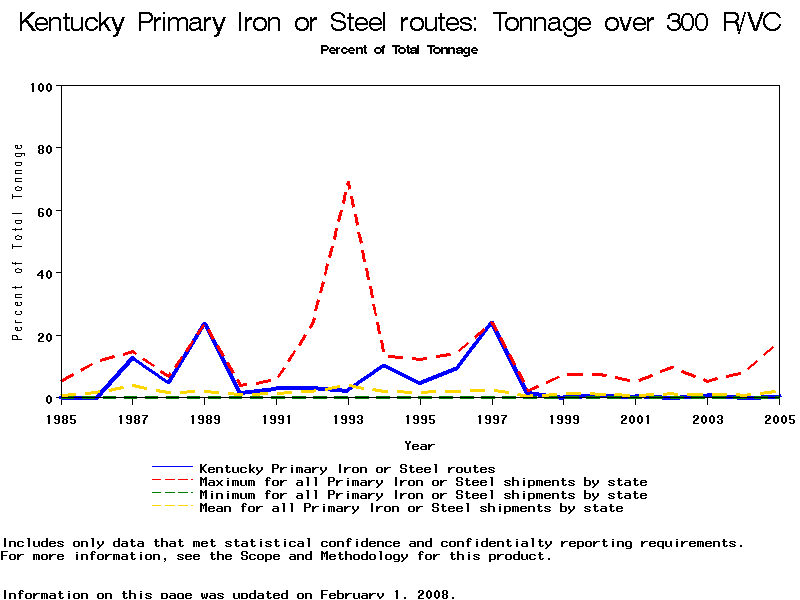Image resolution: width=800 pixels, height=600 pixels.
Task: Click the 'Mean for all Primary Iron' legend label
Action: (x=411, y=508)
